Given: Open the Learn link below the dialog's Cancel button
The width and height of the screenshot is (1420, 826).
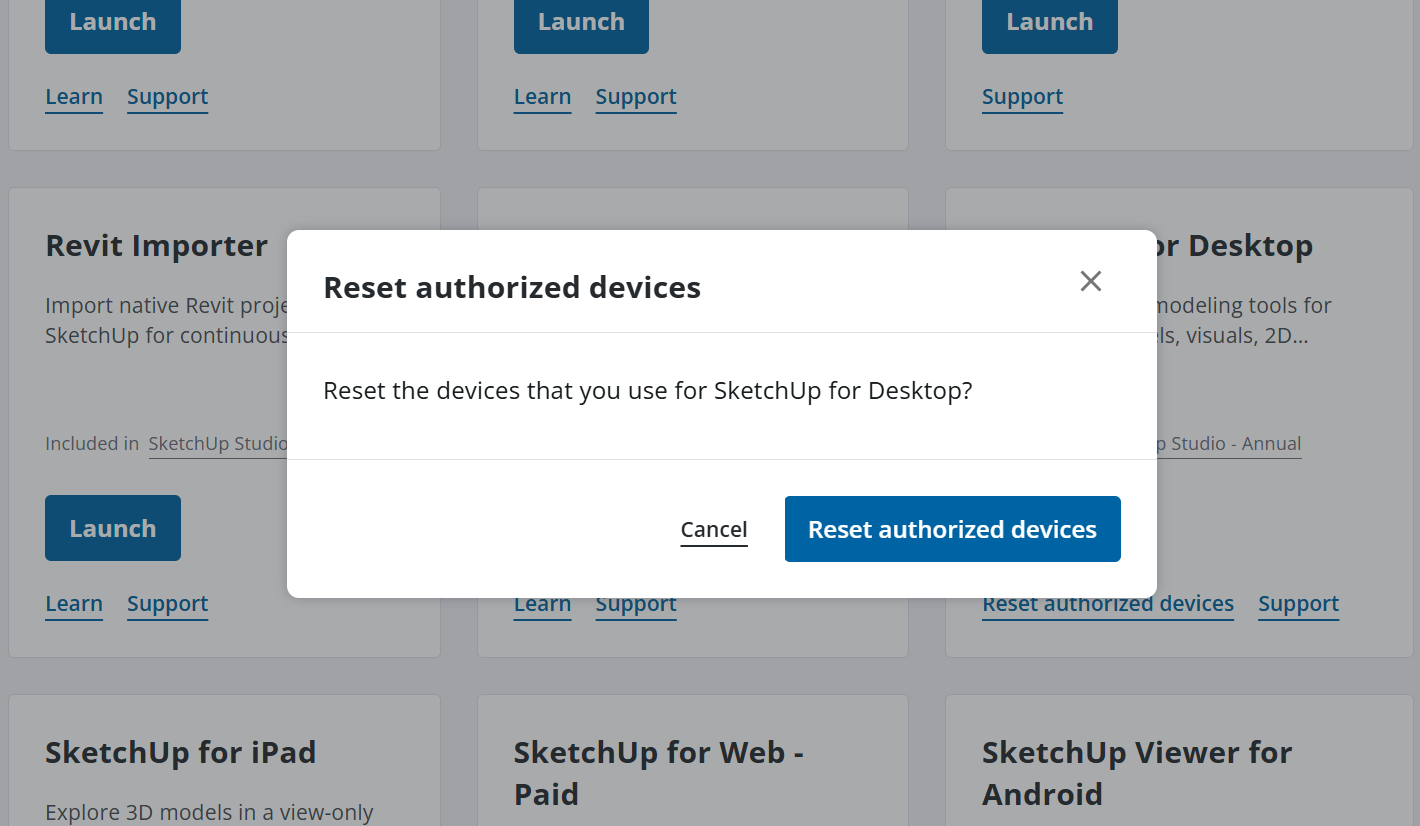Looking at the screenshot, I should (x=542, y=603).
